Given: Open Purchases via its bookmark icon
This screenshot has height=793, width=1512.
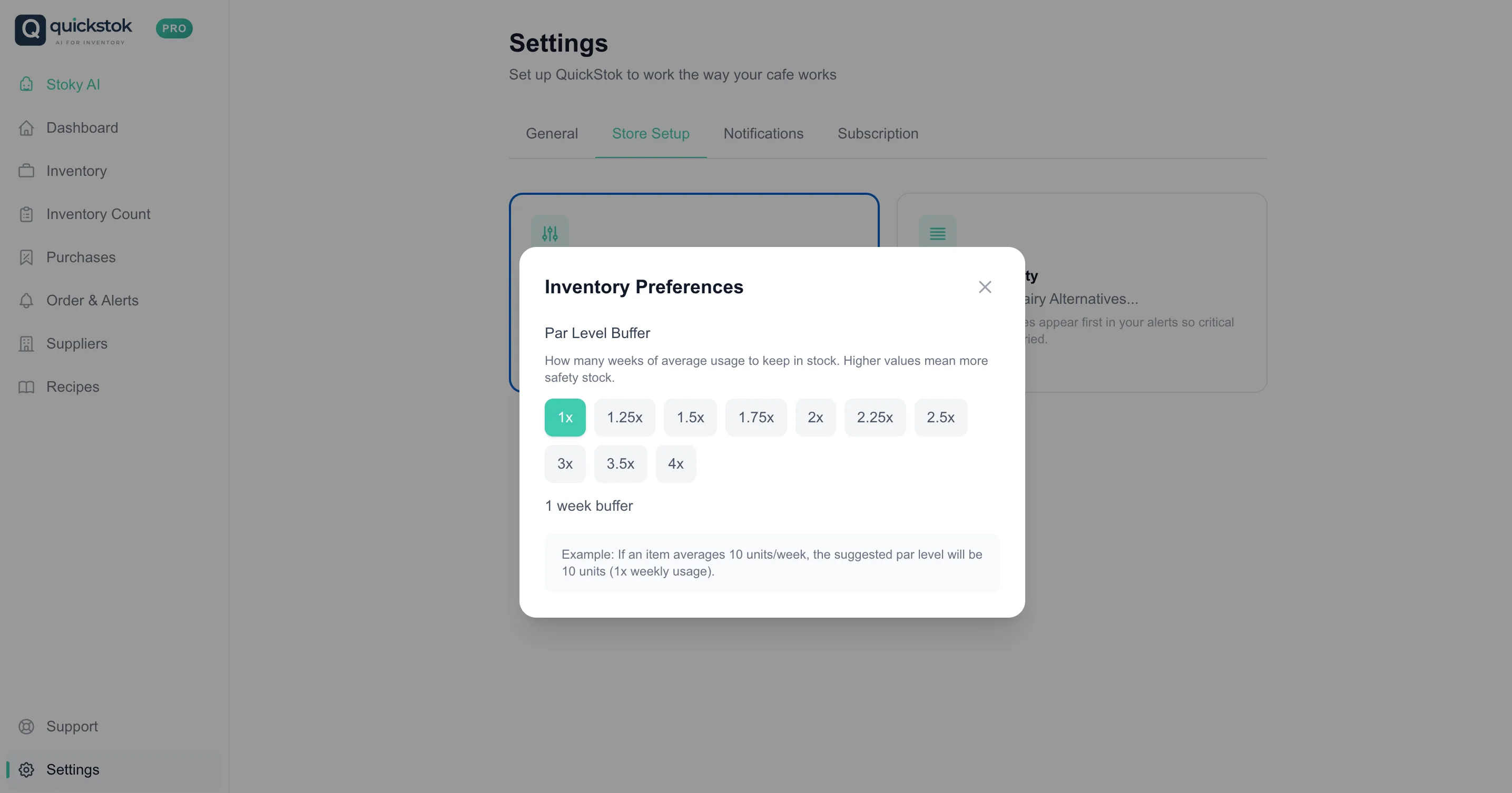Looking at the screenshot, I should tap(26, 257).
